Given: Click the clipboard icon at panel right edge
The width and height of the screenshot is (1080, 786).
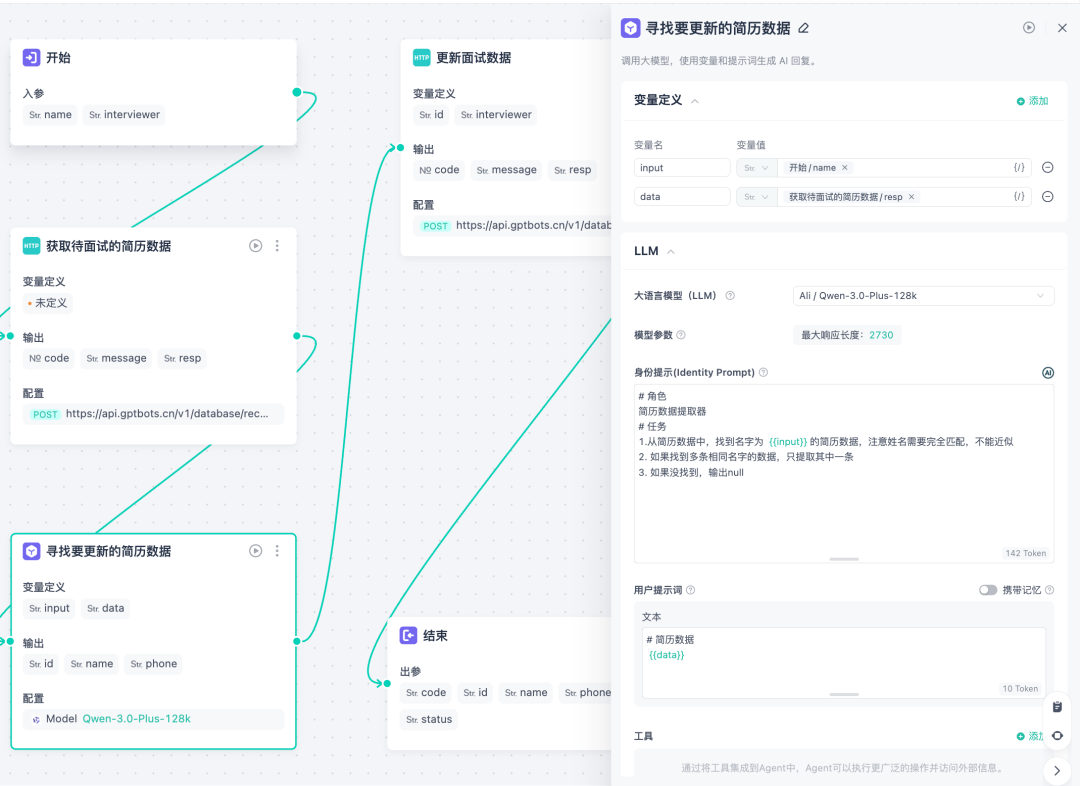Looking at the screenshot, I should (x=1057, y=707).
